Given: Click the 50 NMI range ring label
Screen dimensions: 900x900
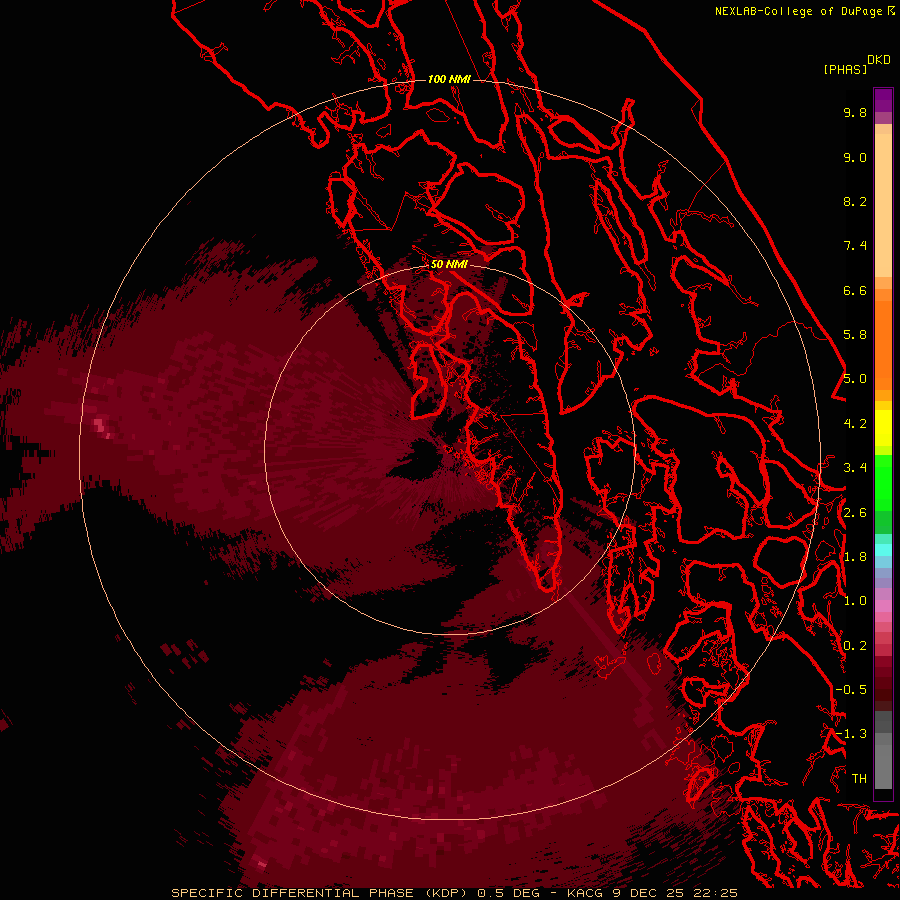Looking at the screenshot, I should [449, 264].
